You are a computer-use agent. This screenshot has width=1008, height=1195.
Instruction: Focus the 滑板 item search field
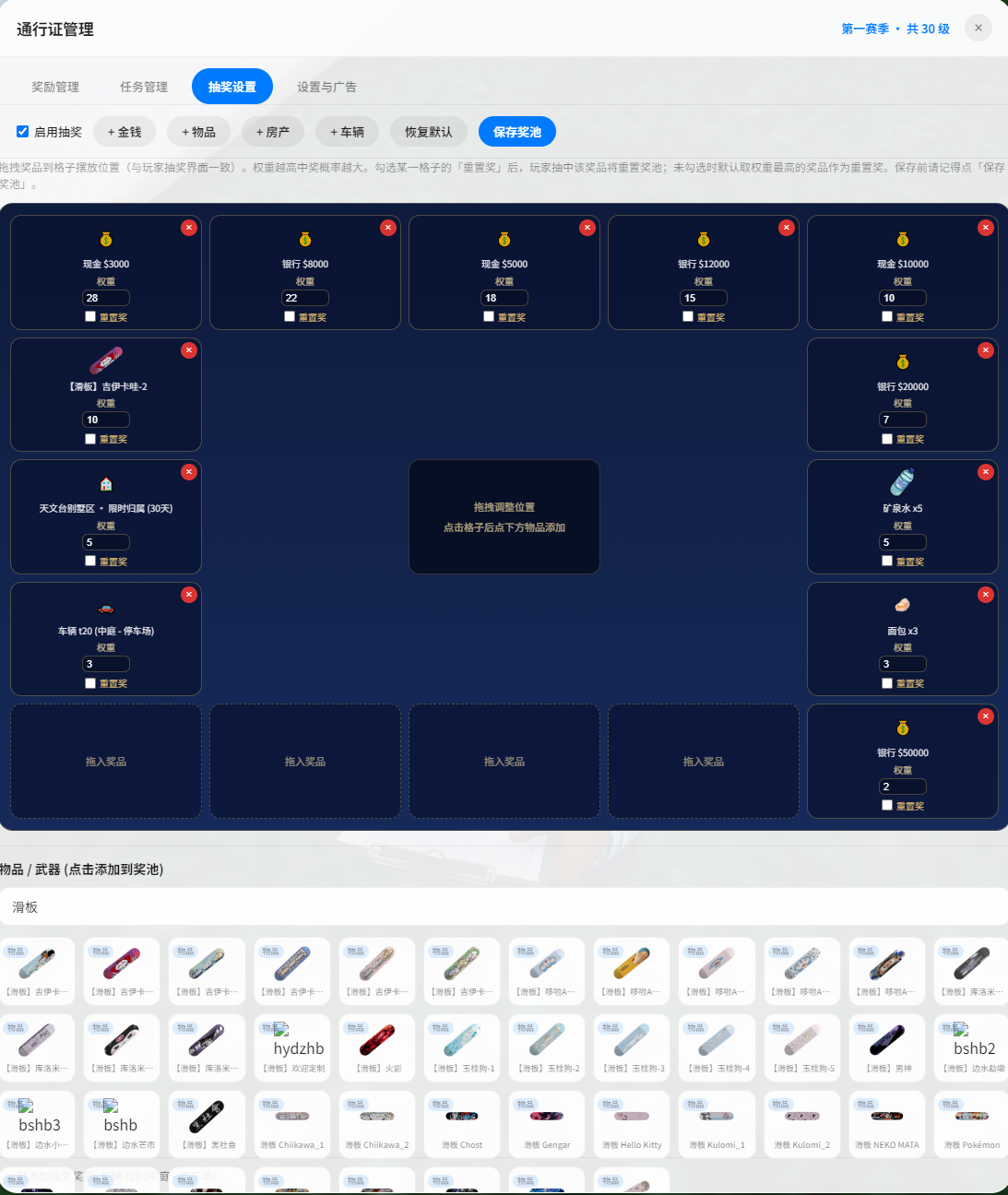tap(504, 907)
